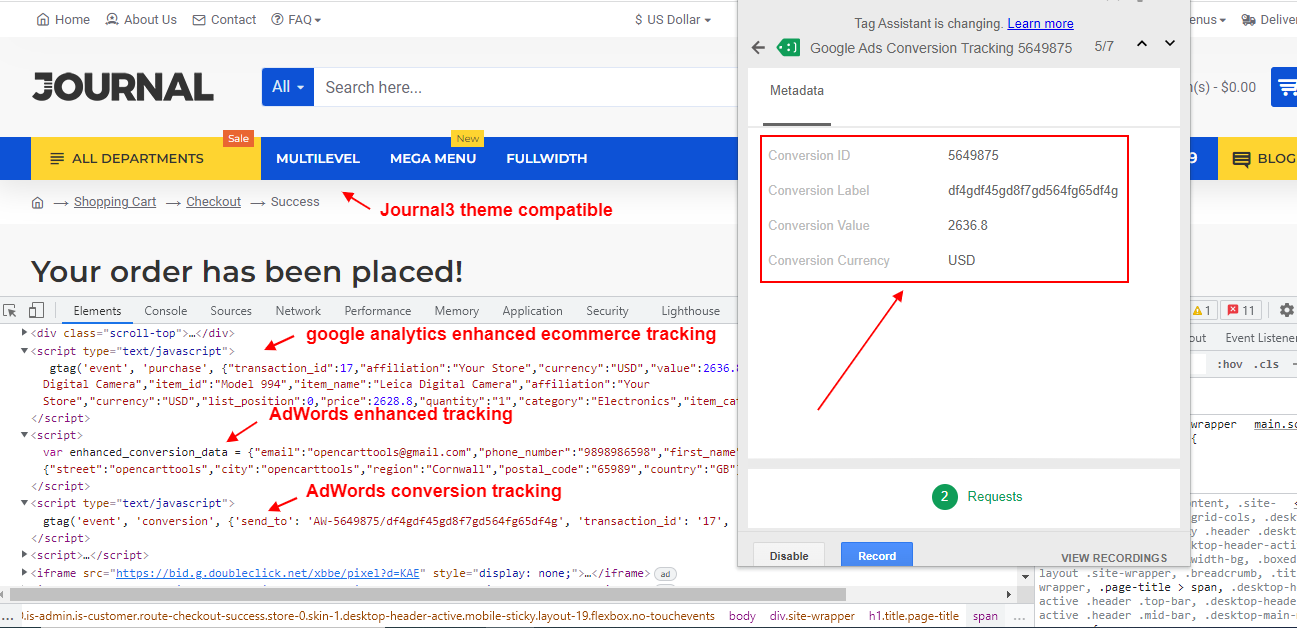The height and width of the screenshot is (628, 1297).
Task: Click the Delivery truck icon
Action: (1249, 19)
